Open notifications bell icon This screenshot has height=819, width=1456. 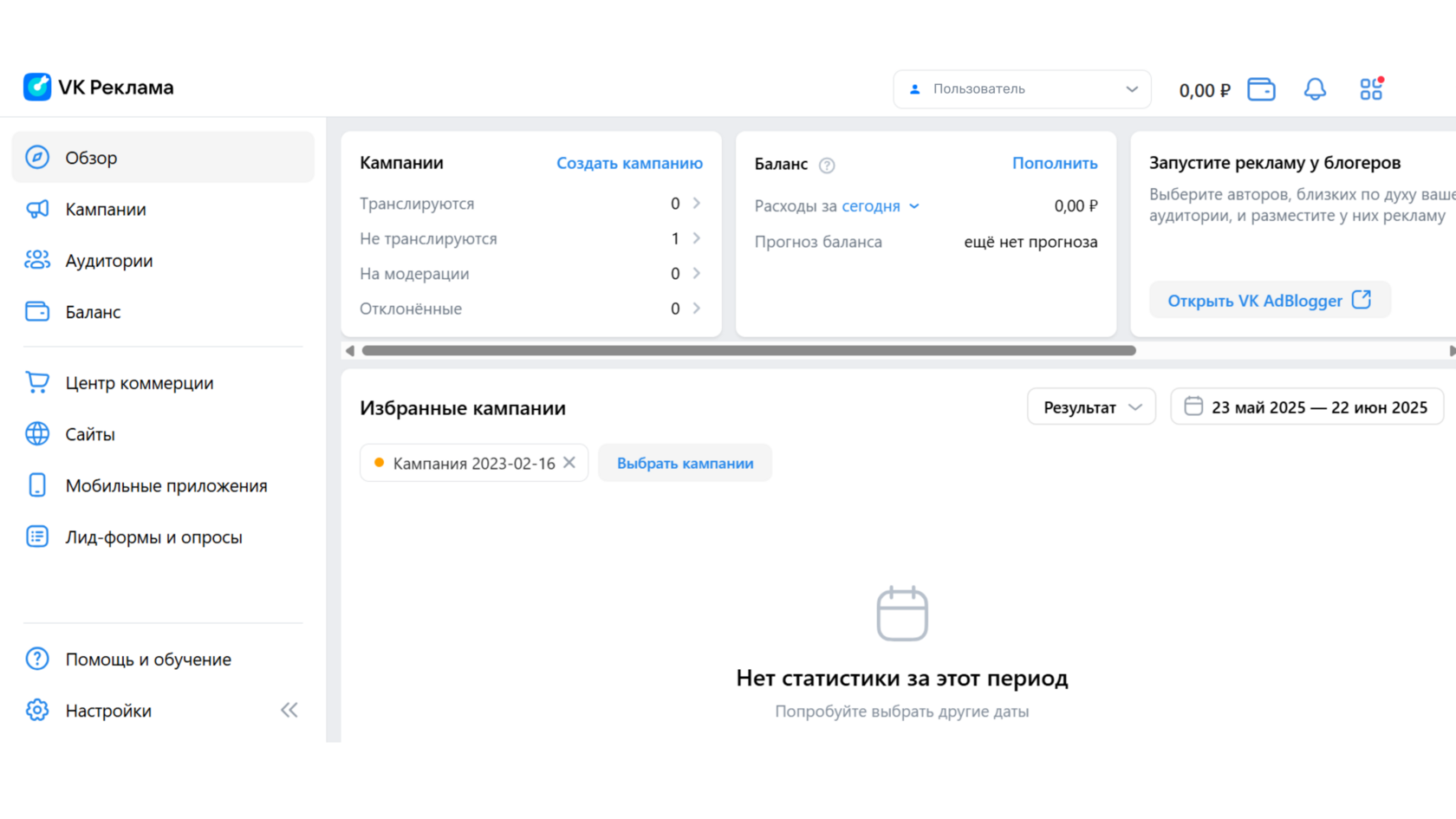(x=1315, y=89)
